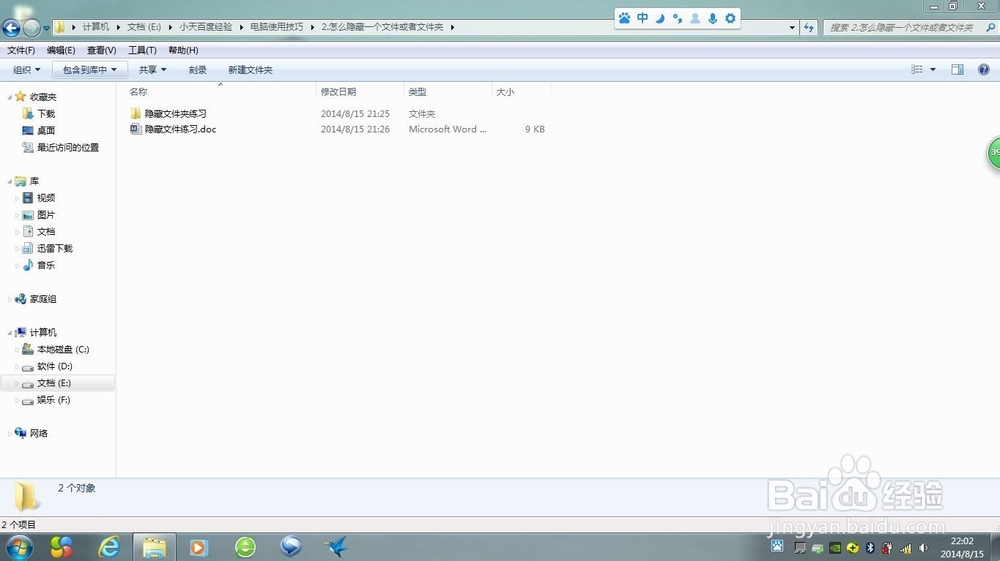Click the search magnifier icon
The height and width of the screenshot is (561, 1000).
pyautogui.click(x=990, y=27)
